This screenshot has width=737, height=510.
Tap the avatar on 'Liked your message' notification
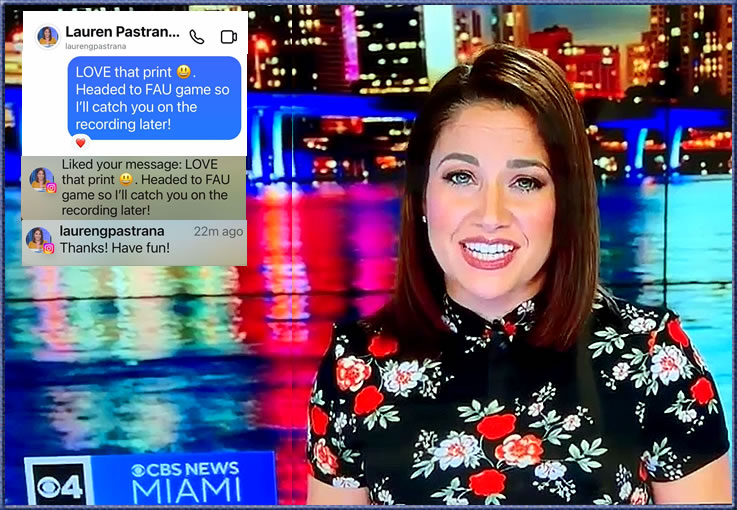42,180
